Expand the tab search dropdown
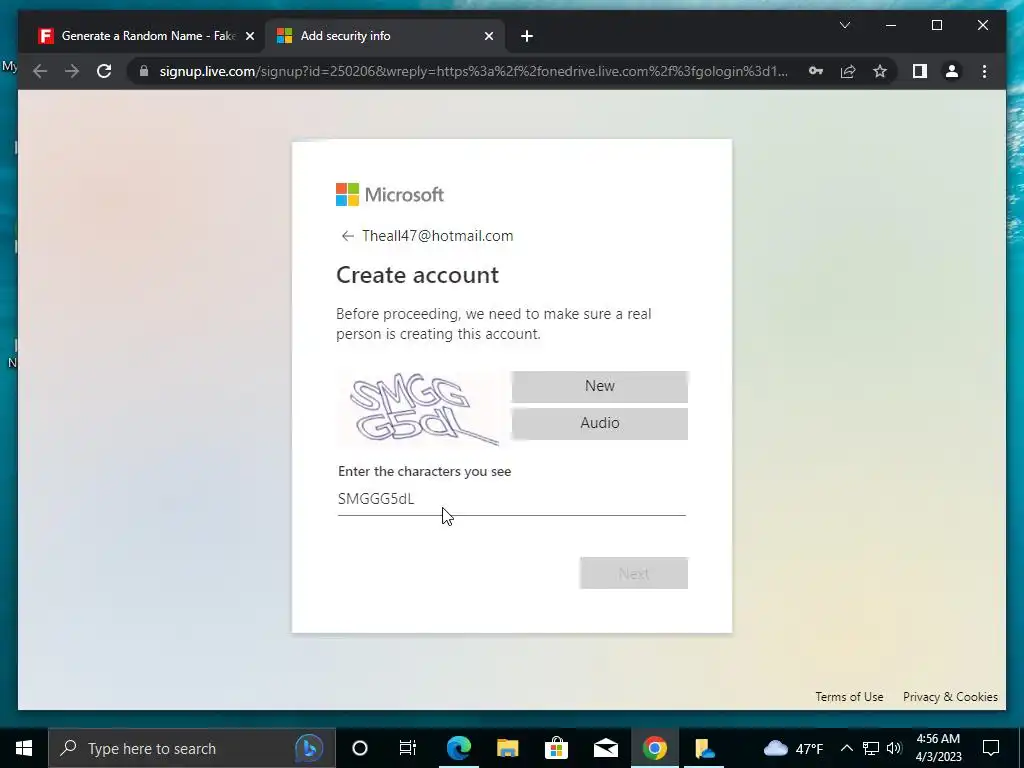1024x768 pixels. [844, 25]
